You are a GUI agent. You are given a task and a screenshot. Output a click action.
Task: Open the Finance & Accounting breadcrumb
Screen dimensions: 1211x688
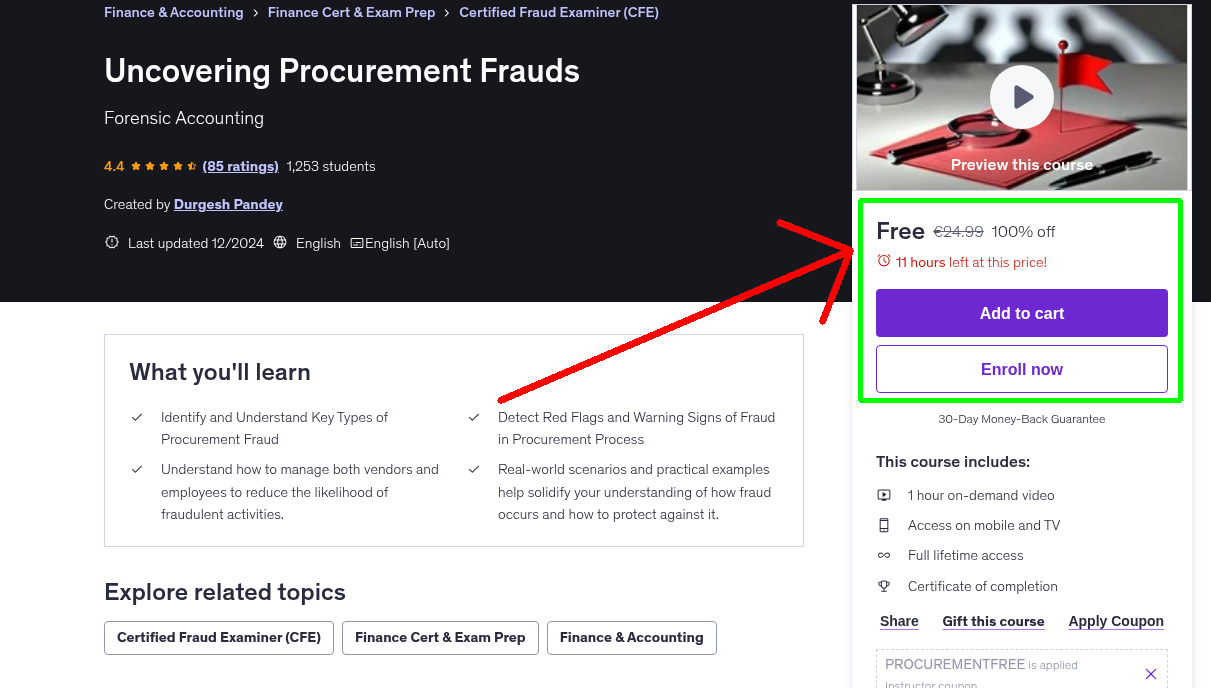coord(174,13)
